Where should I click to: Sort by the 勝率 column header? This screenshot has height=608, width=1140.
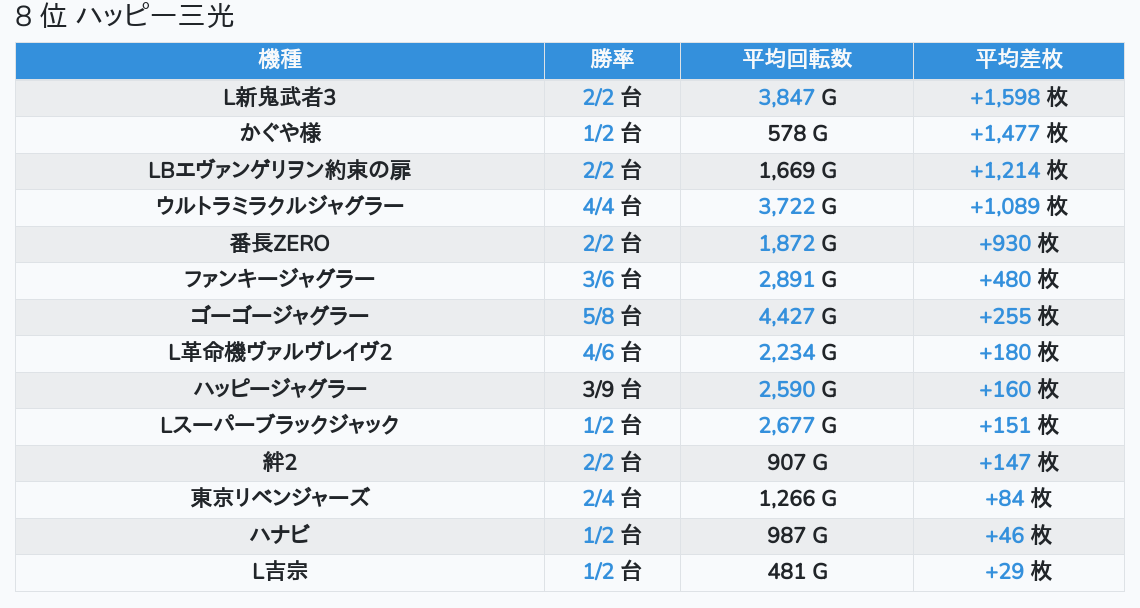click(x=612, y=60)
